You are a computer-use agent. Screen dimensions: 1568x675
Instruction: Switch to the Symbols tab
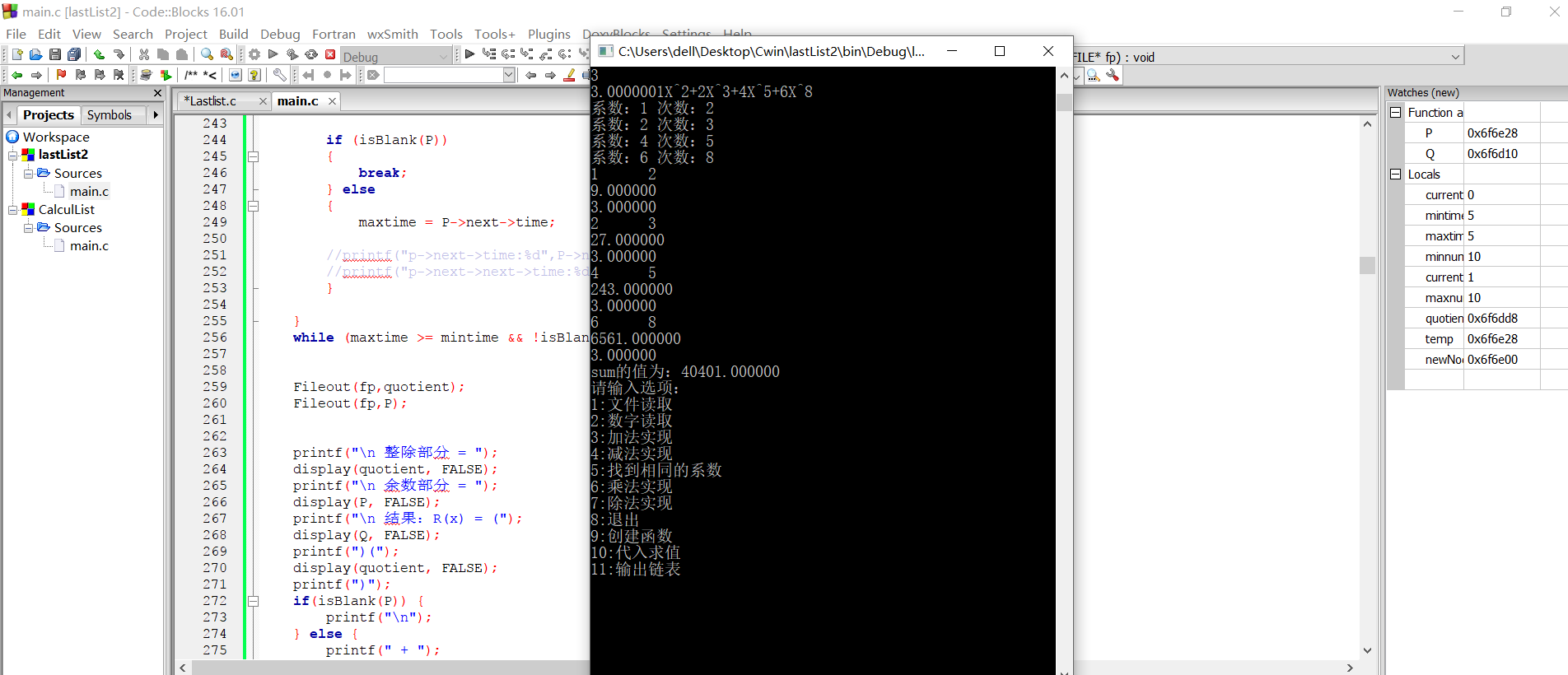coord(110,115)
